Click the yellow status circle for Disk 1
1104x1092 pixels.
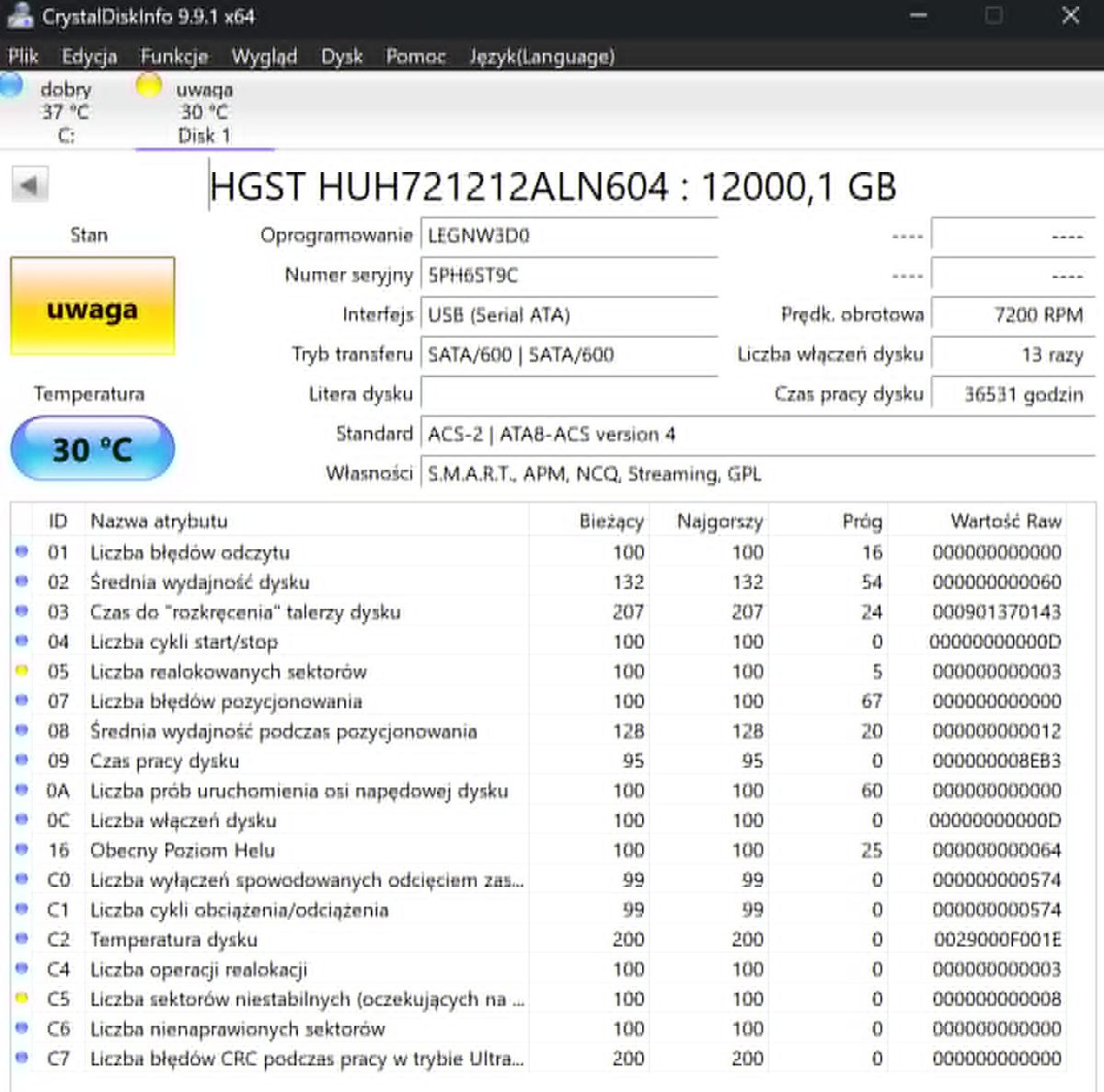pos(148,85)
